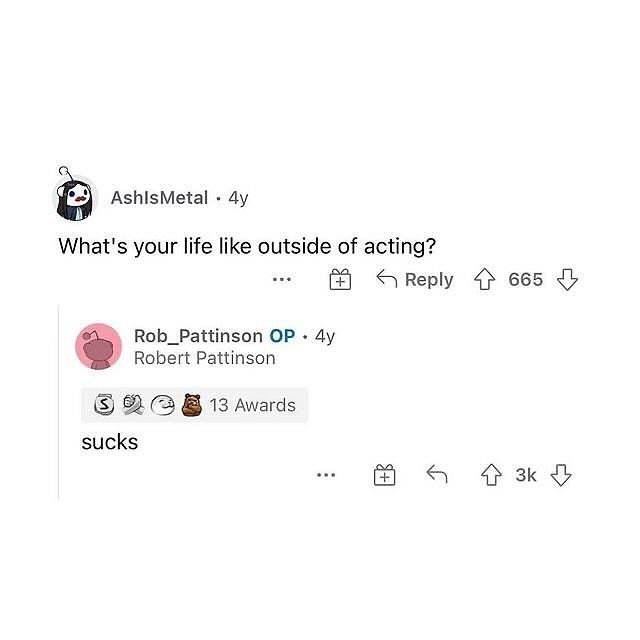
Task: Click AshIsMetal's avatar image
Action: [x=75, y=196]
